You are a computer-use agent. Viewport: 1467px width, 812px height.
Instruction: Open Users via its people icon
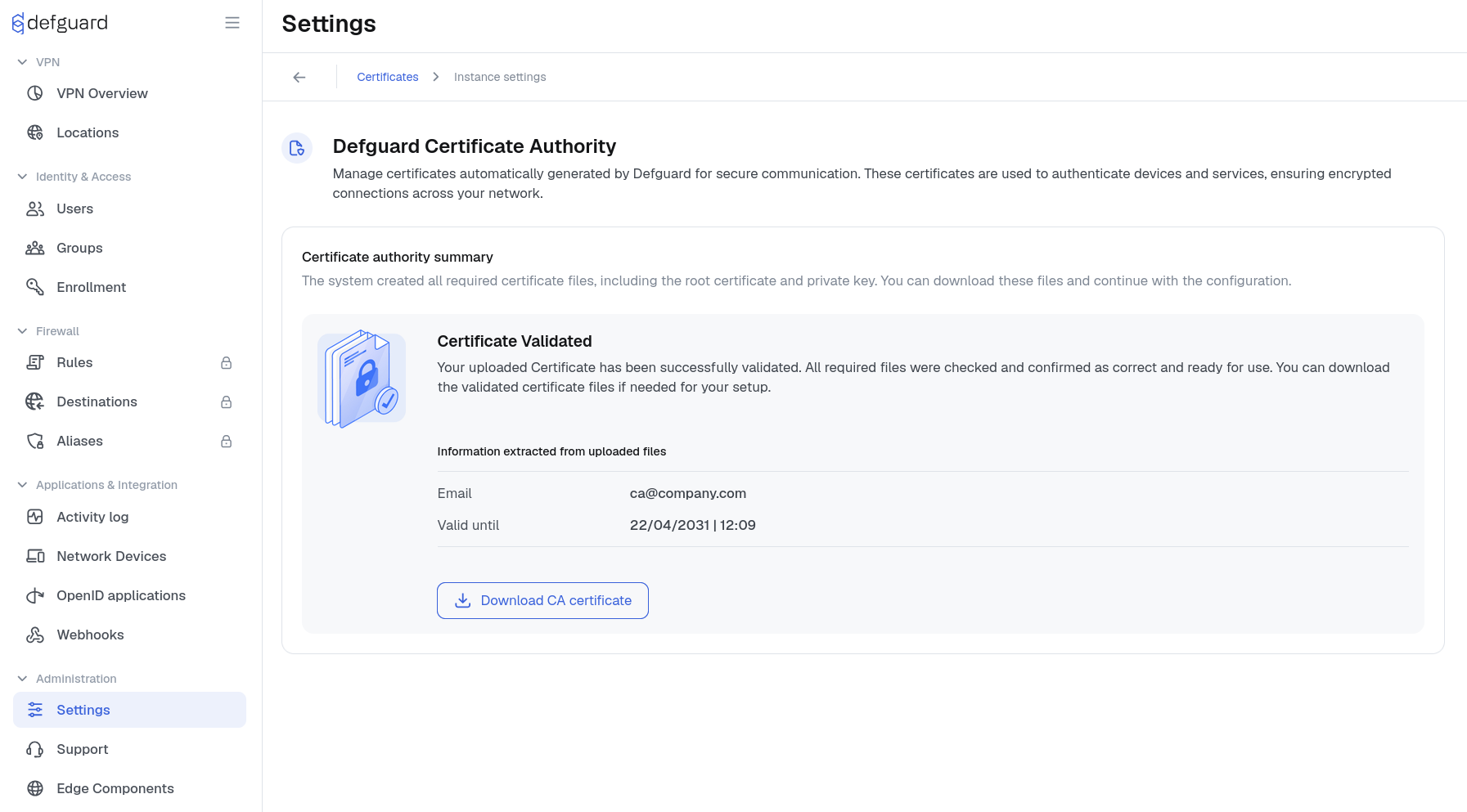click(35, 209)
